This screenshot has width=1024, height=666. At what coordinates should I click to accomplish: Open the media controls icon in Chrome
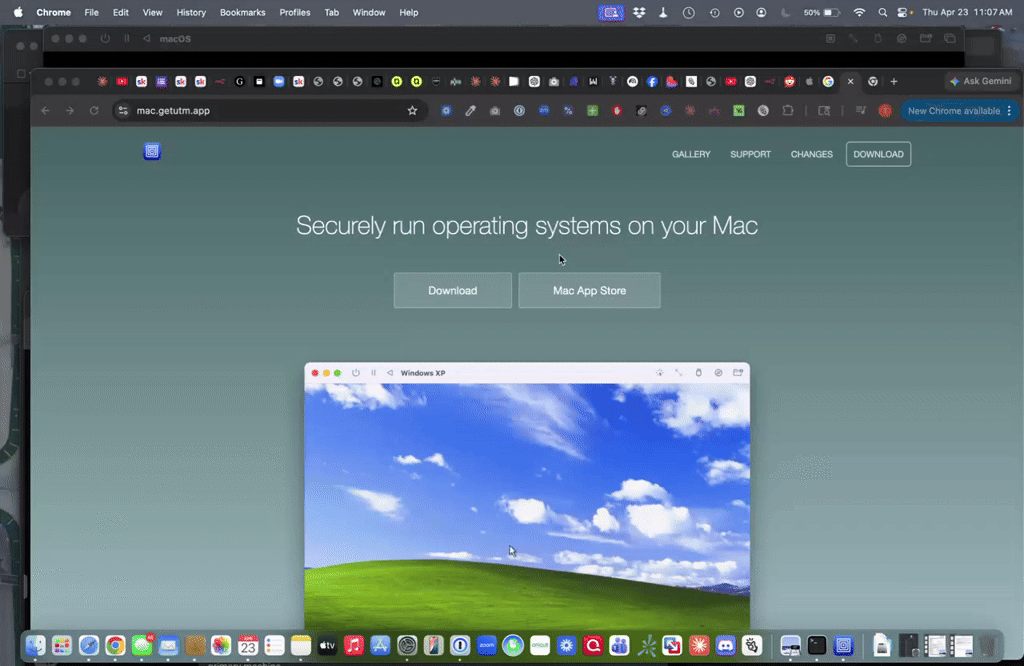pos(861,110)
